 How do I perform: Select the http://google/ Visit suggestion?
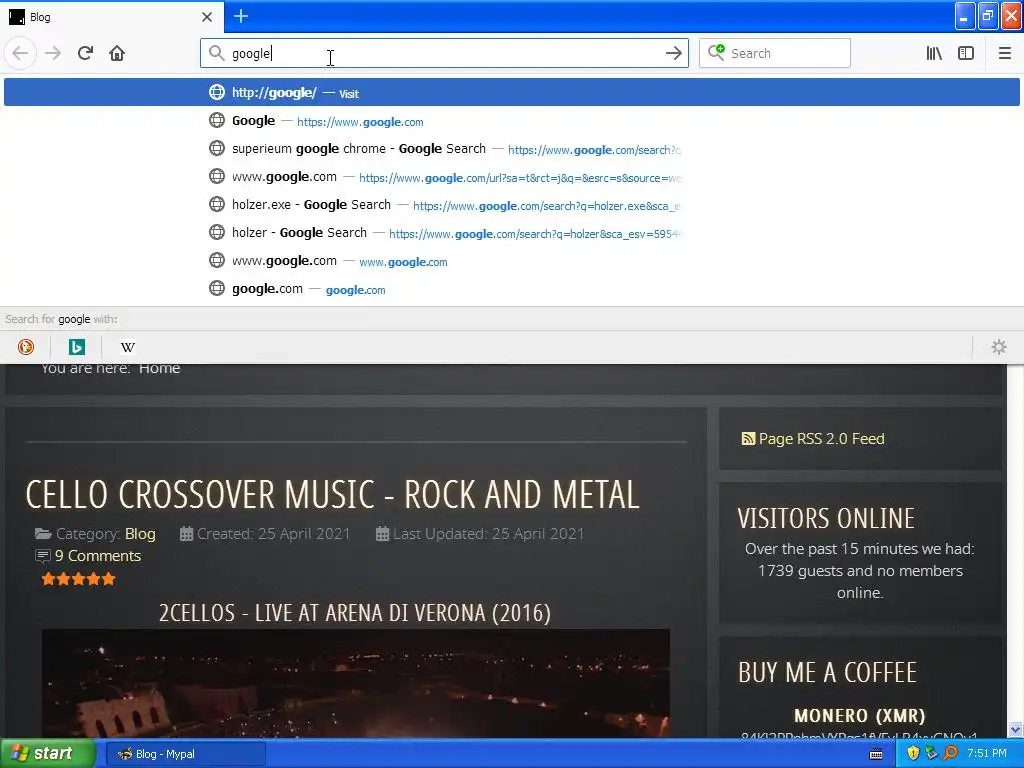[x=512, y=92]
